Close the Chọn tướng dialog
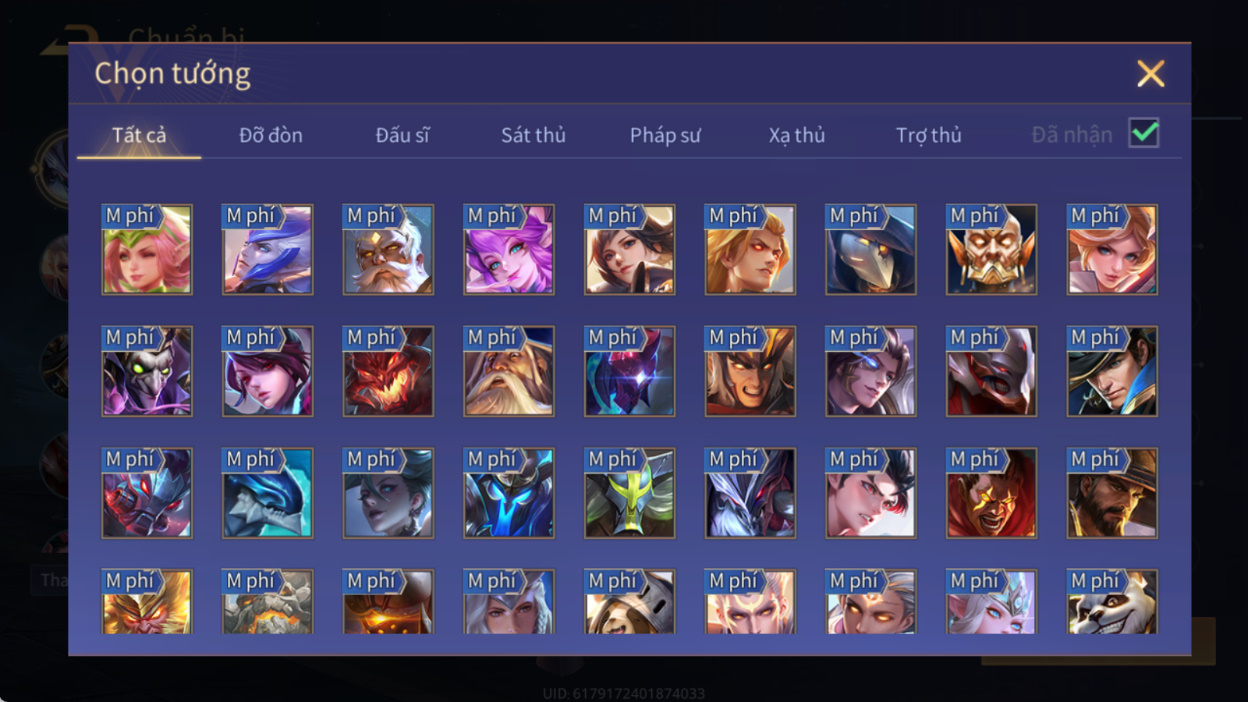The width and height of the screenshot is (1248, 702). pyautogui.click(x=1151, y=73)
